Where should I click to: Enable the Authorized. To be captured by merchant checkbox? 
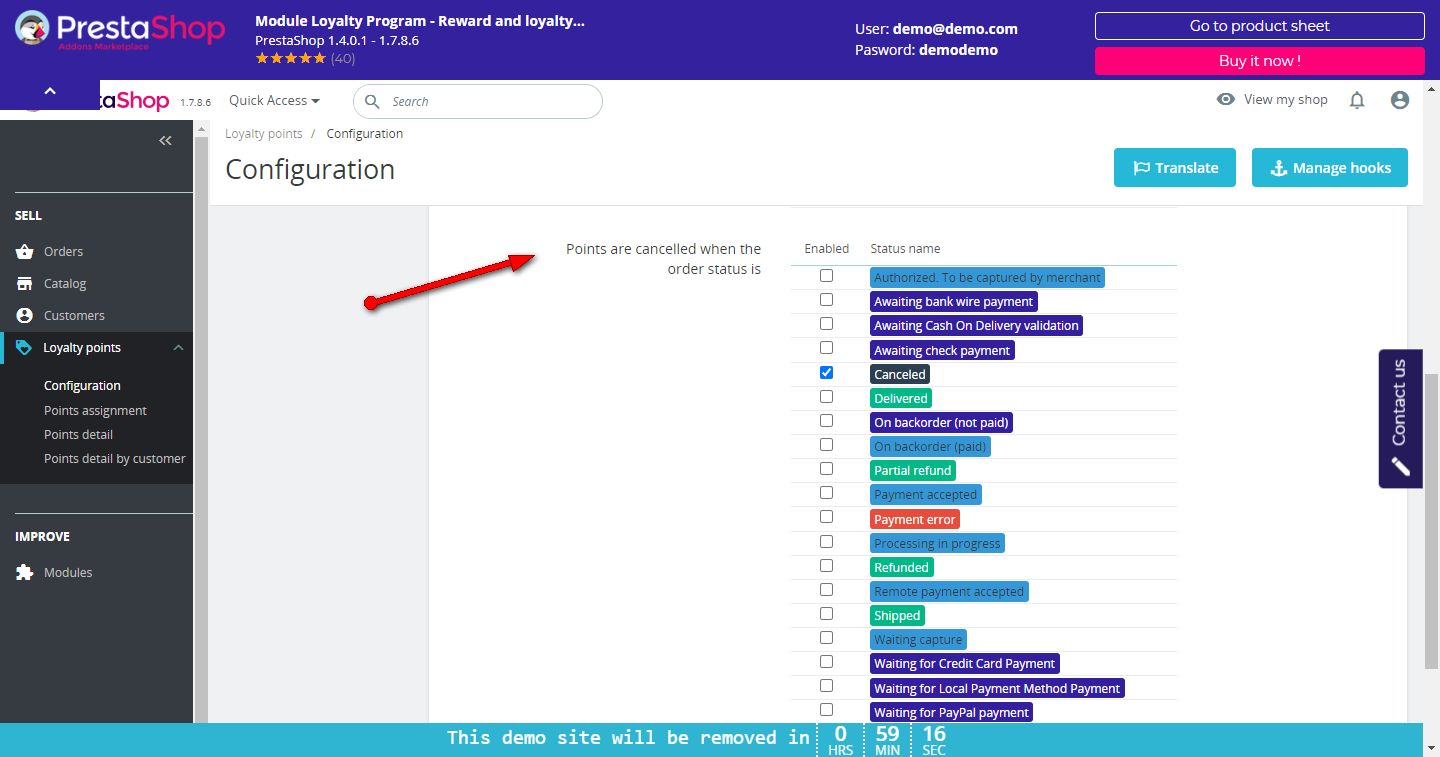tap(826, 276)
